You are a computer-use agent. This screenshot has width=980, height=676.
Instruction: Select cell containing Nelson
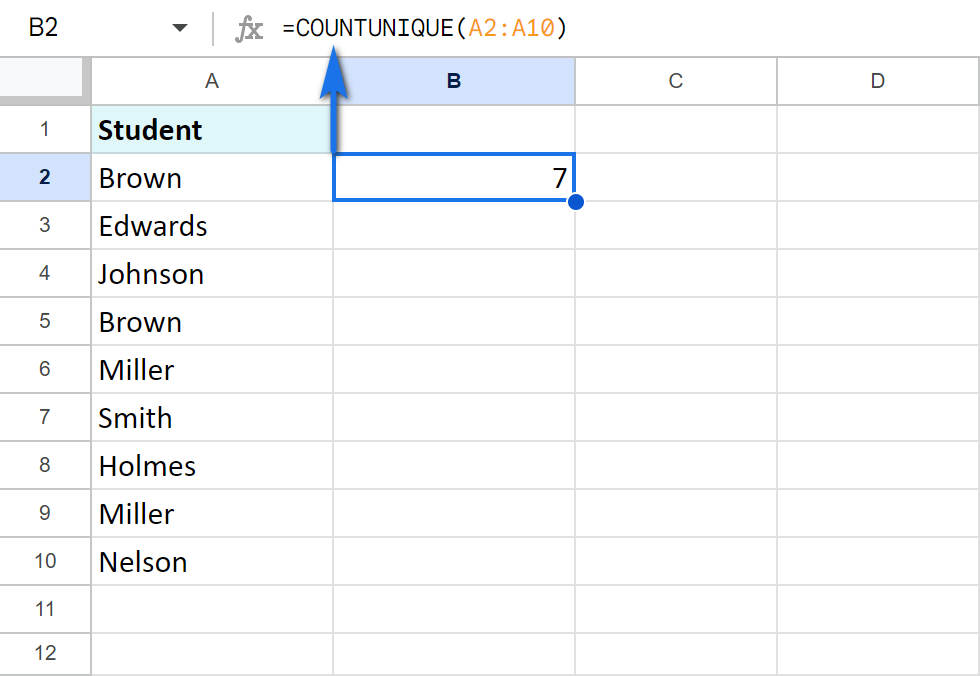[x=211, y=561]
